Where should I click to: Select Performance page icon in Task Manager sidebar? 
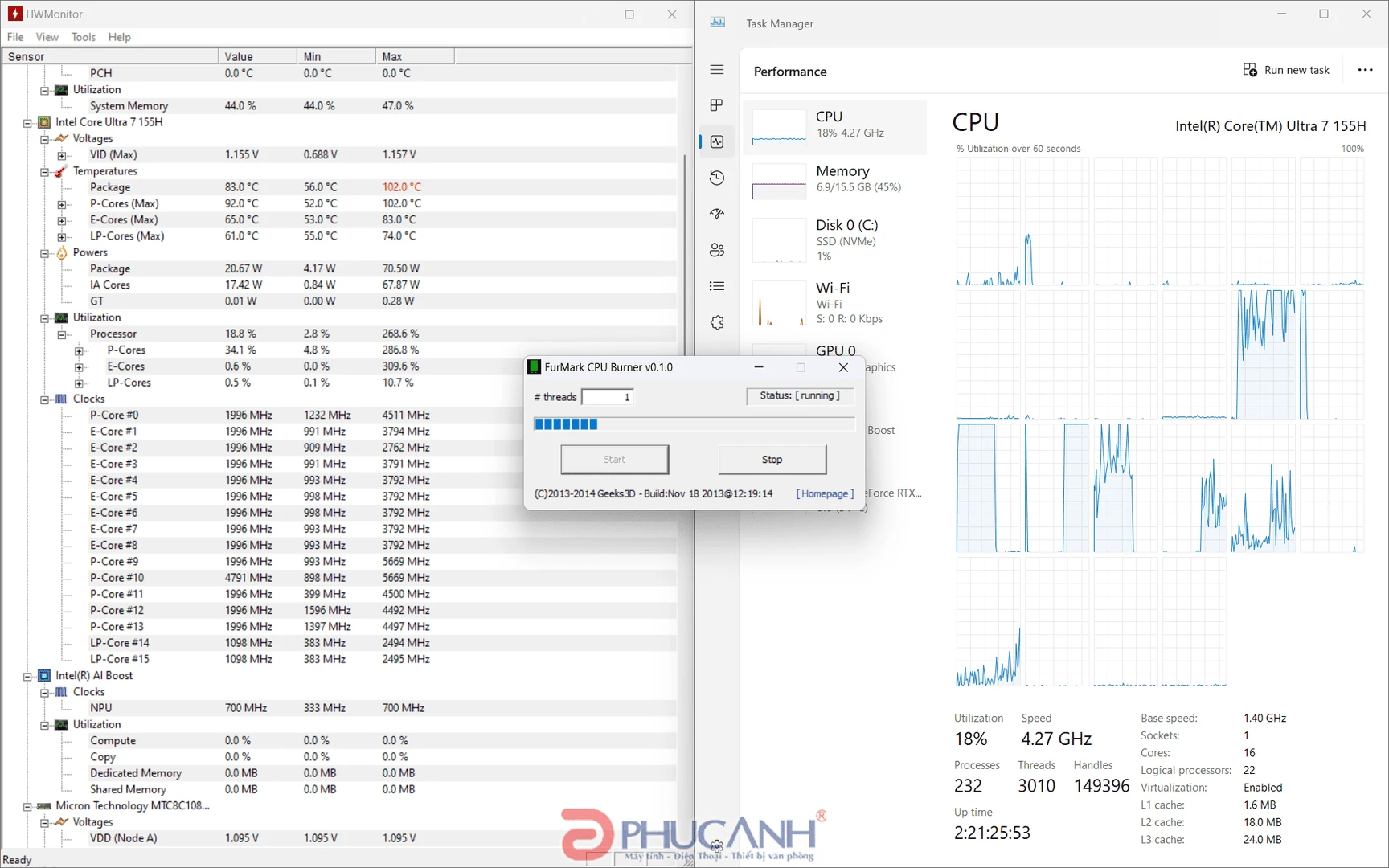(717, 141)
